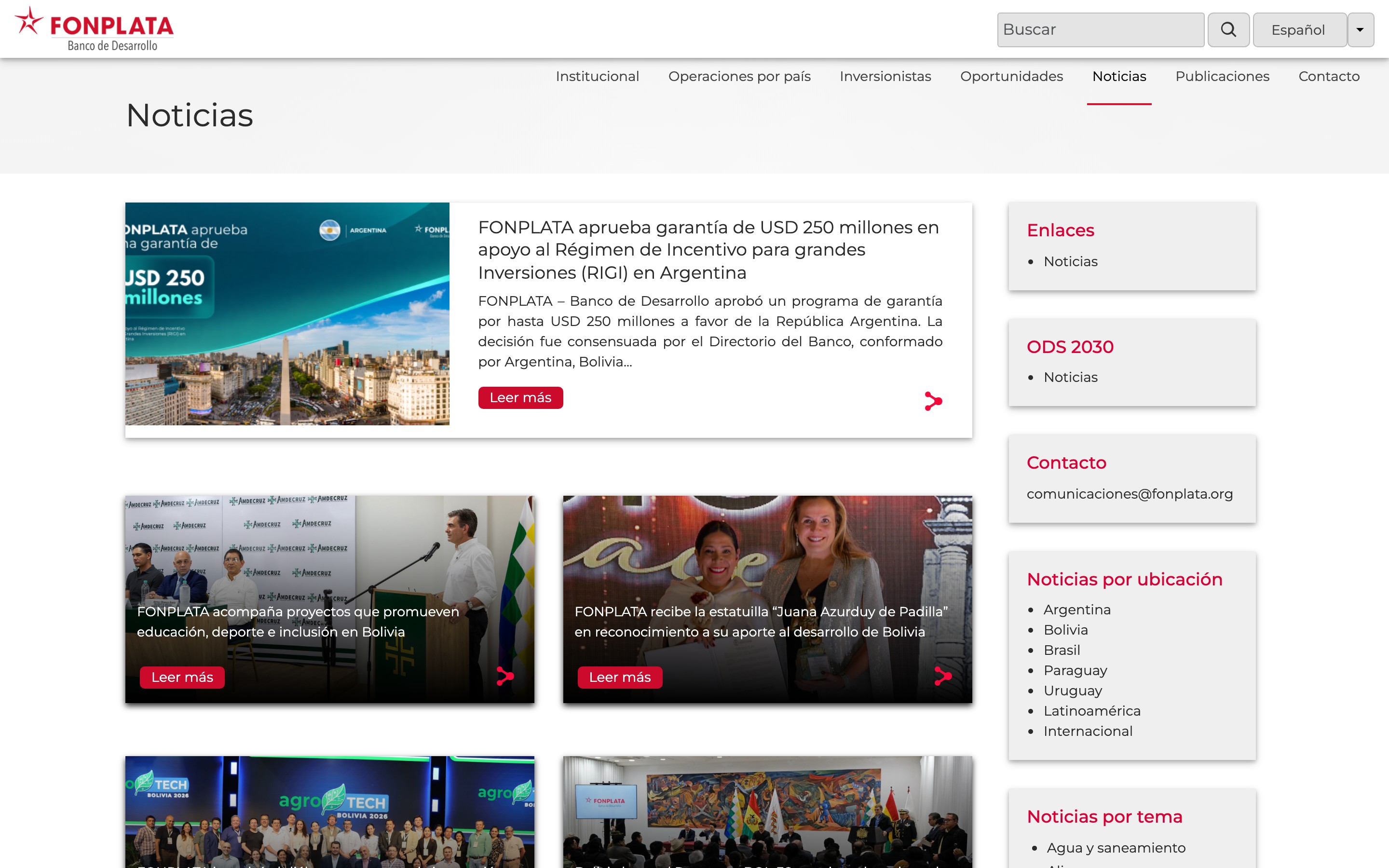Viewport: 1389px width, 868px height.
Task: Filter news by Bolivia
Action: click(x=1066, y=630)
